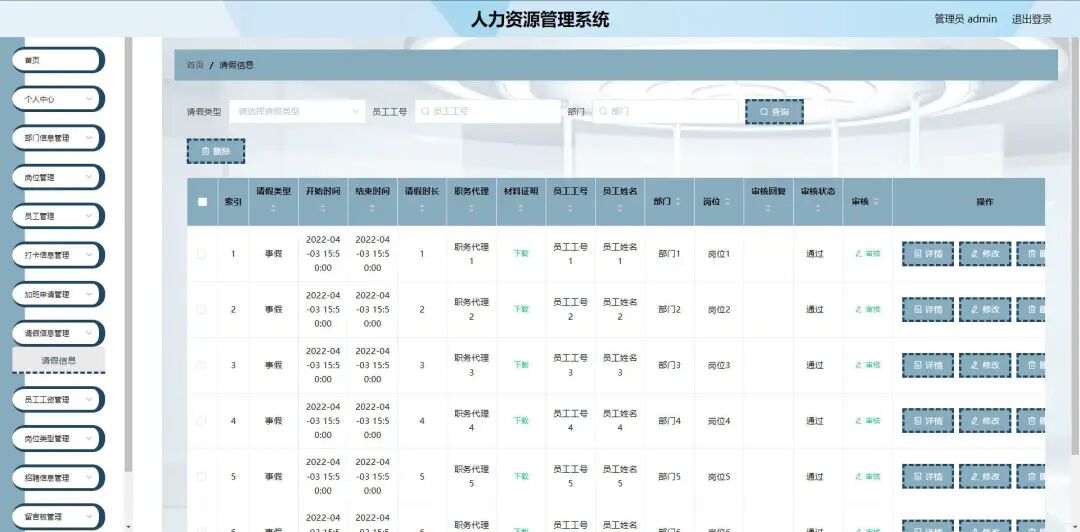The image size is (1080, 532).
Task: Expand 招聘信息管理 sidebar menu
Action: tap(58, 478)
